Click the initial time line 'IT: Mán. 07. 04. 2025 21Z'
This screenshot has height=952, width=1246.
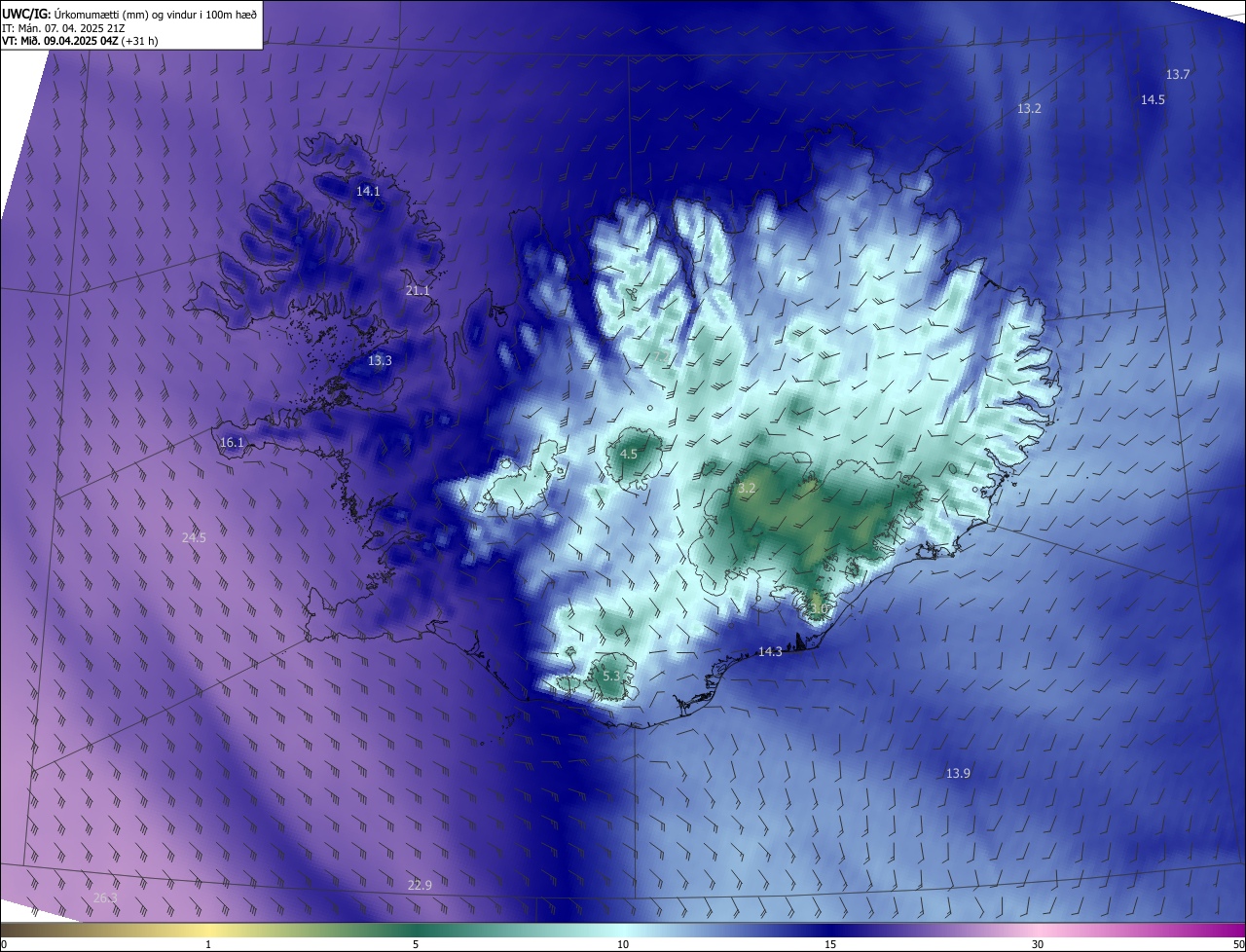(x=65, y=28)
